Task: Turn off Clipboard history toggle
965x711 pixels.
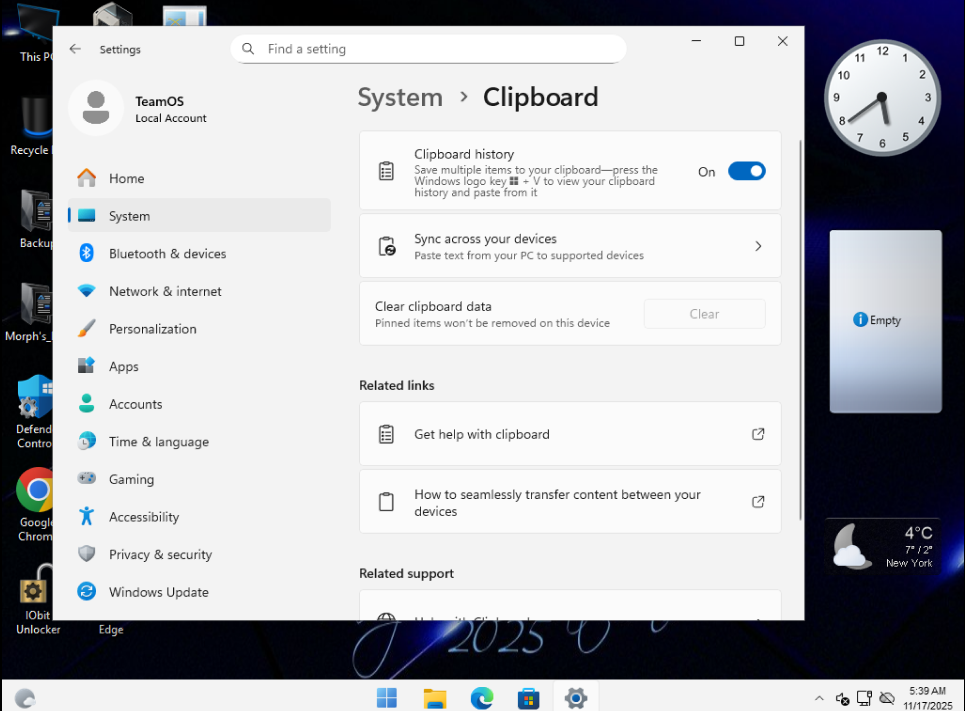Action: coord(746,171)
